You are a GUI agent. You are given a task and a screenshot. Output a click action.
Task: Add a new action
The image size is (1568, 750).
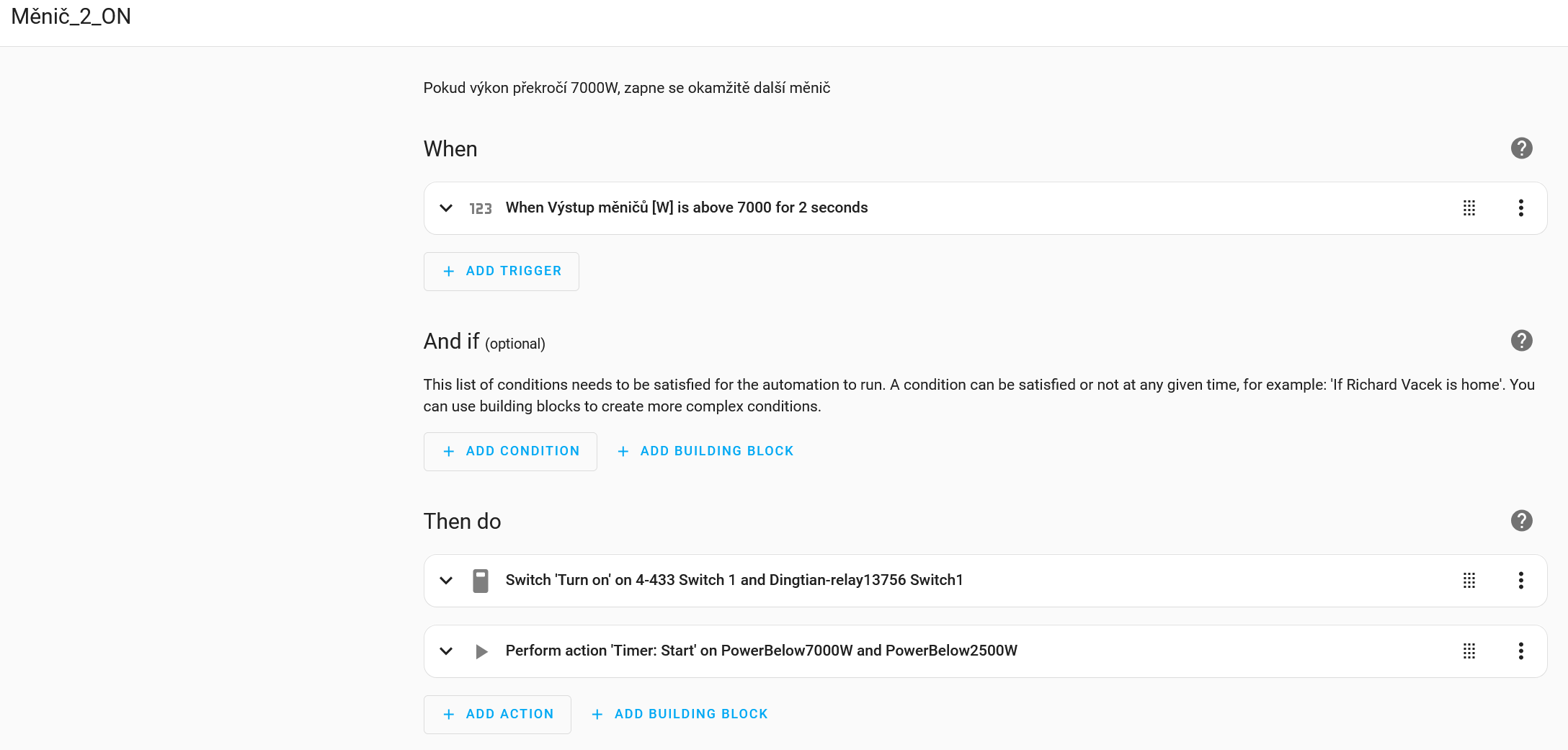point(497,715)
